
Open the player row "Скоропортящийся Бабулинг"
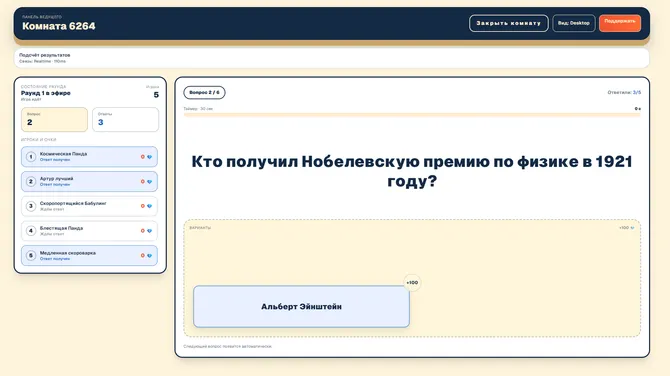click(89, 206)
